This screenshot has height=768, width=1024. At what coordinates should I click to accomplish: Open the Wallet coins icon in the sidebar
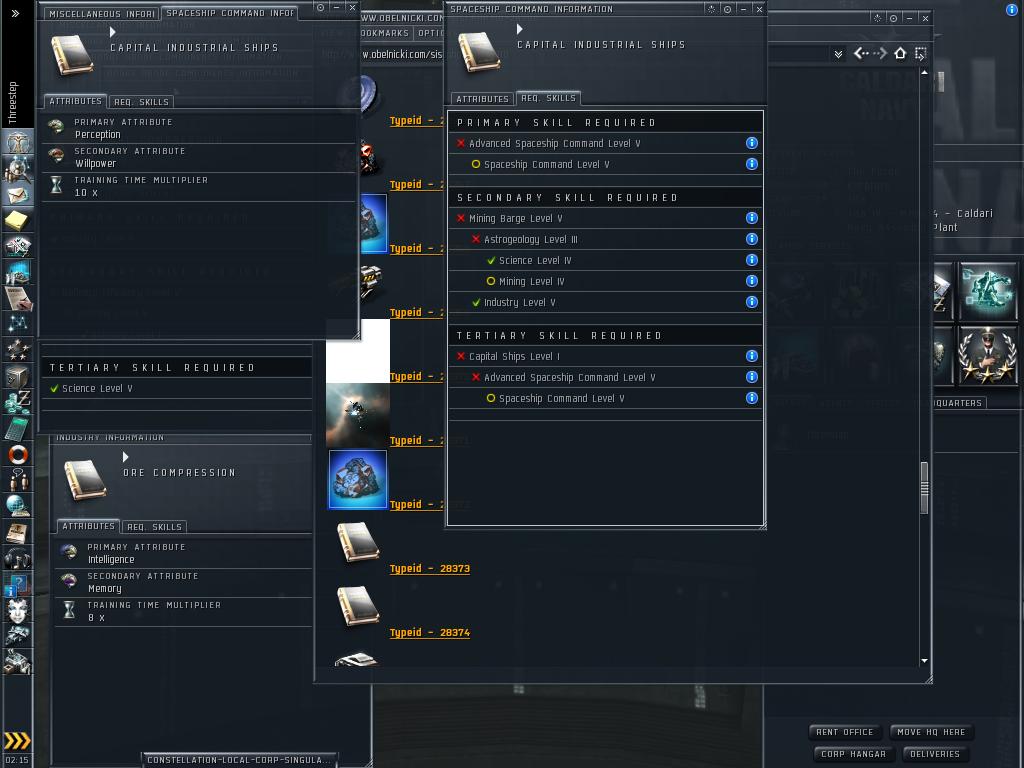18,402
